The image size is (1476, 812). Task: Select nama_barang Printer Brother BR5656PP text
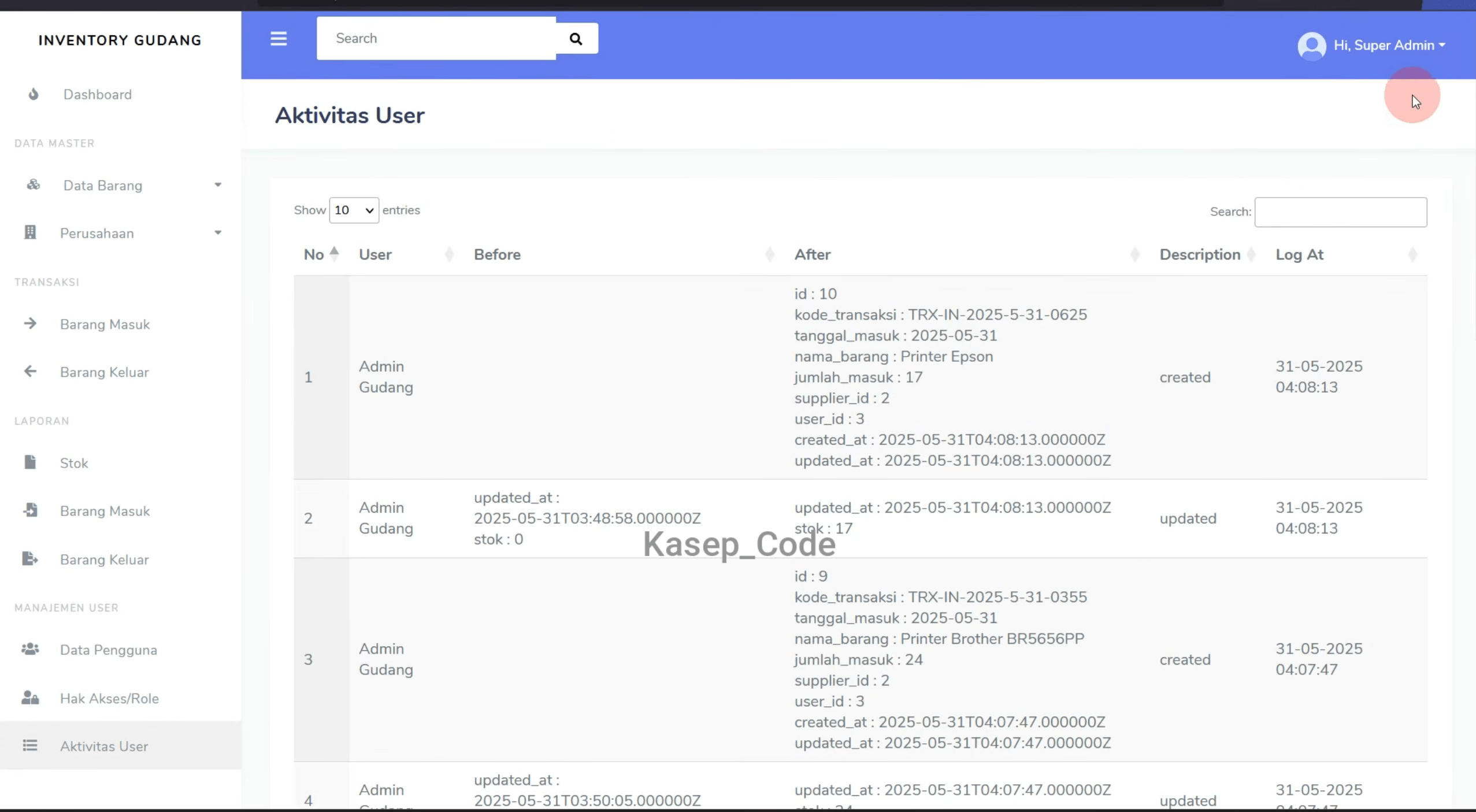pyautogui.click(x=939, y=639)
